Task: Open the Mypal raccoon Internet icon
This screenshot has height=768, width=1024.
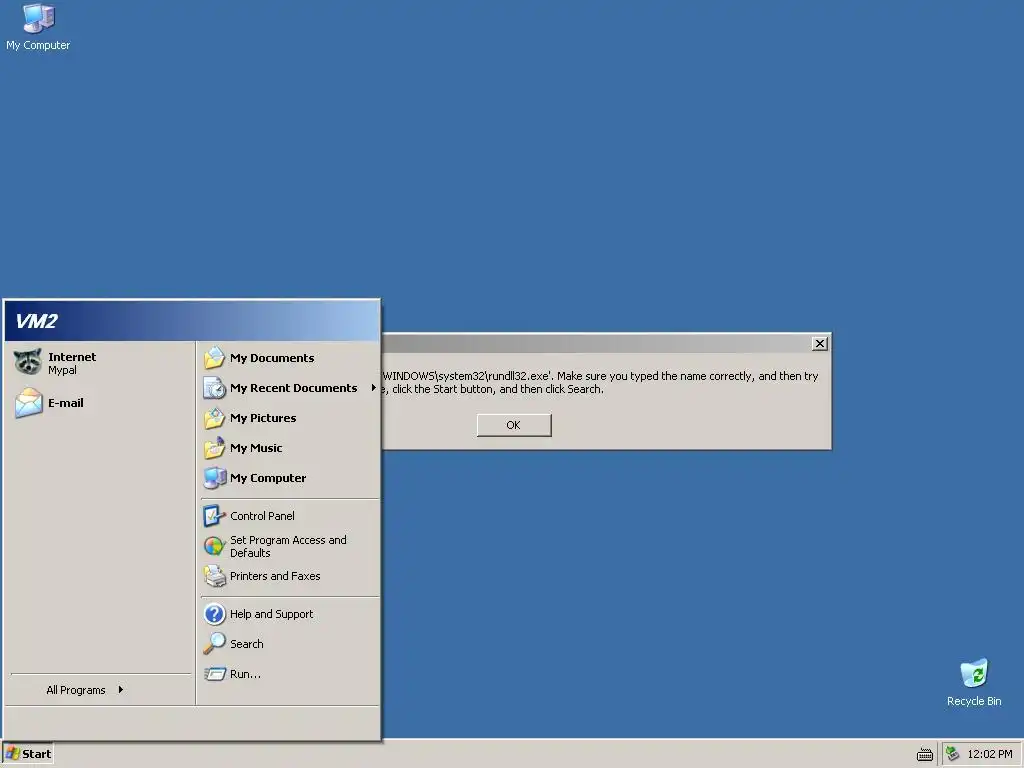Action: (x=28, y=362)
